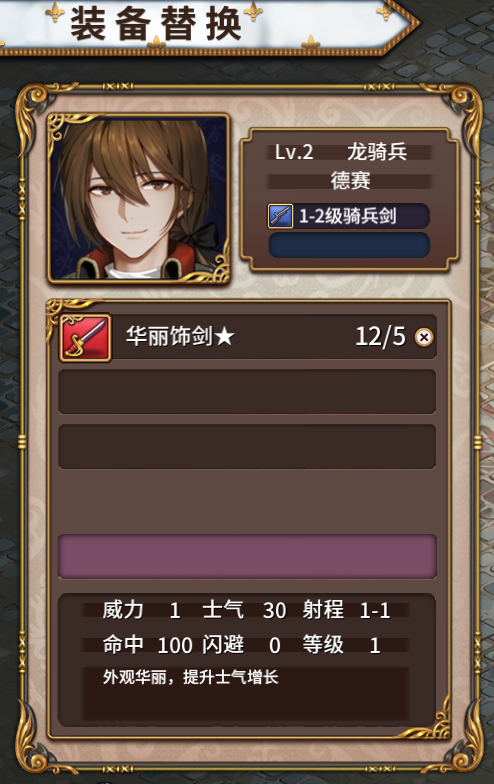The width and height of the screenshot is (494, 784).
Task: Click the purple bar slot
Action: click(x=247, y=556)
